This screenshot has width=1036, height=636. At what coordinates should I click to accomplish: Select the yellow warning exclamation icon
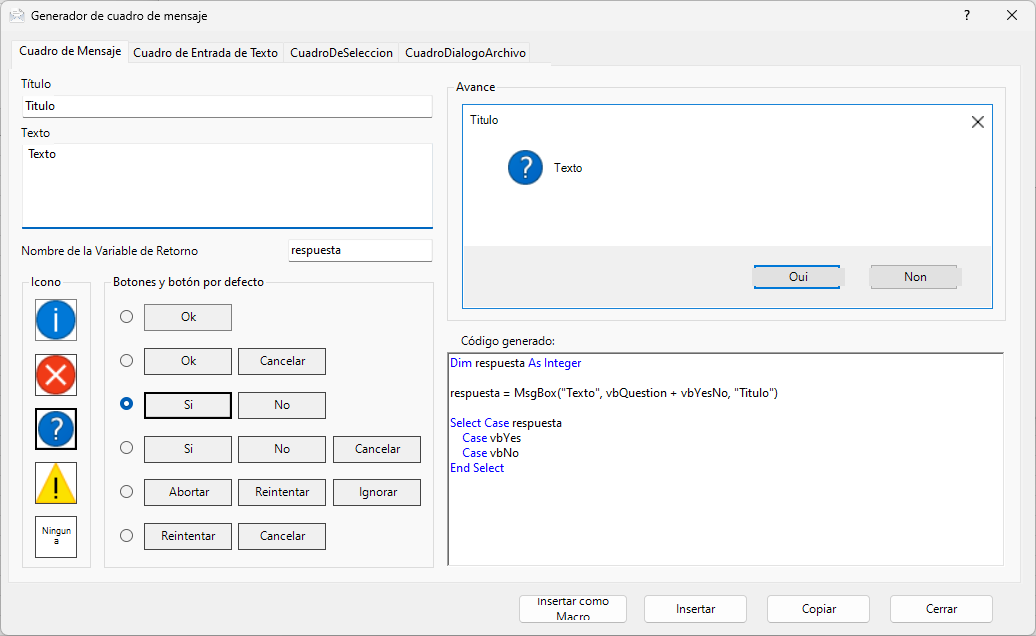56,483
